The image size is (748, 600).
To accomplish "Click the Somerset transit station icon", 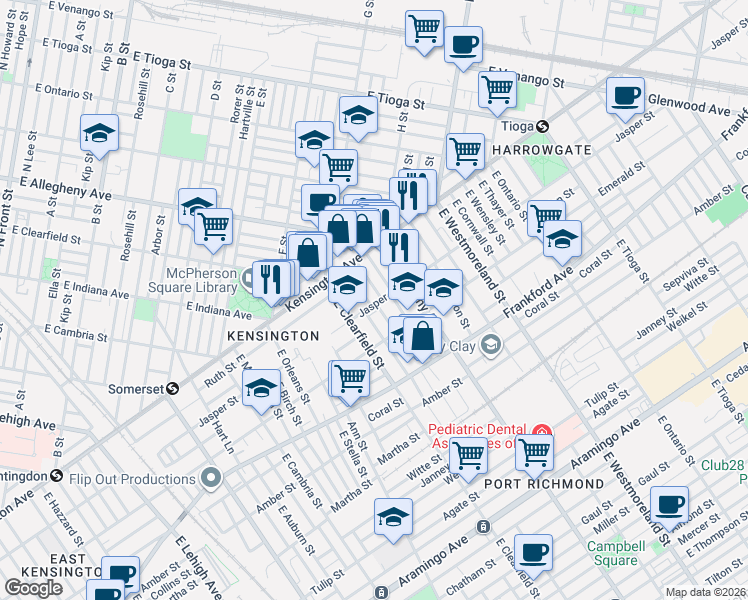I will (172, 389).
